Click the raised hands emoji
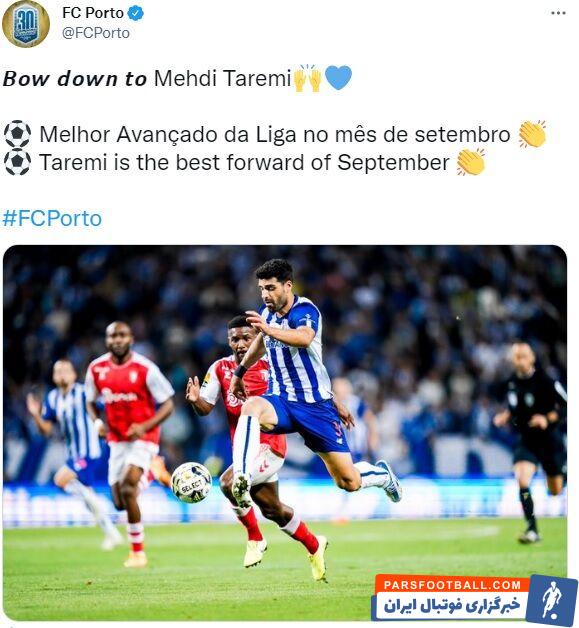This screenshot has width=579, height=628. [x=308, y=78]
